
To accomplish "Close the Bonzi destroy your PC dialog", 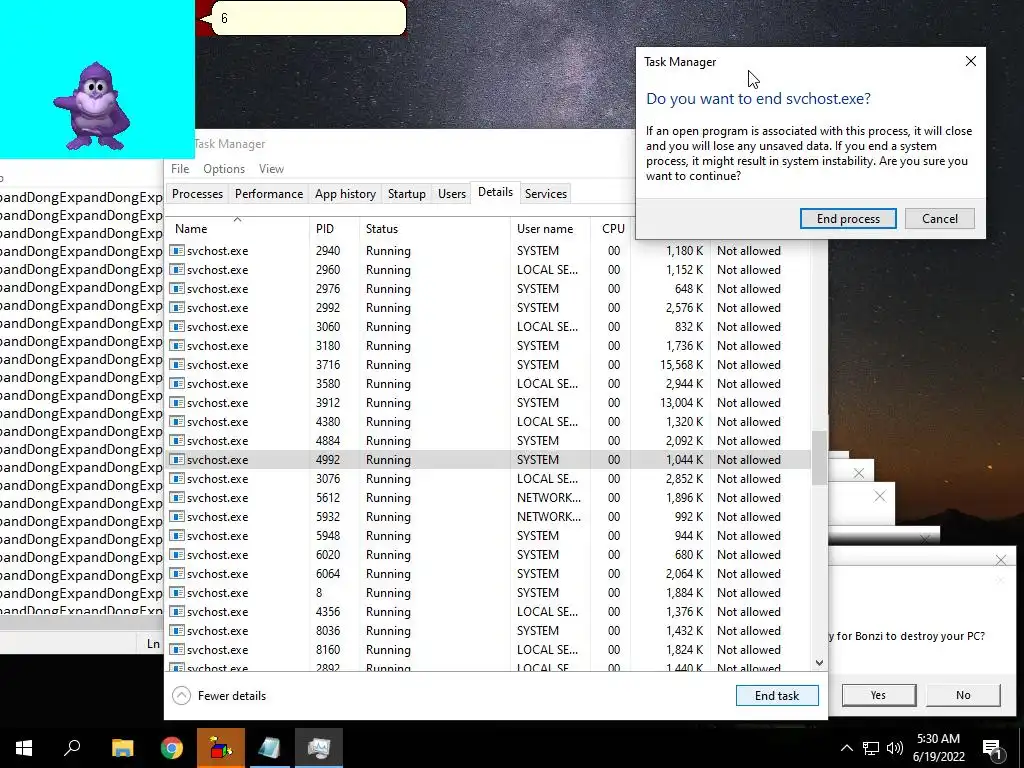I will coord(1000,560).
